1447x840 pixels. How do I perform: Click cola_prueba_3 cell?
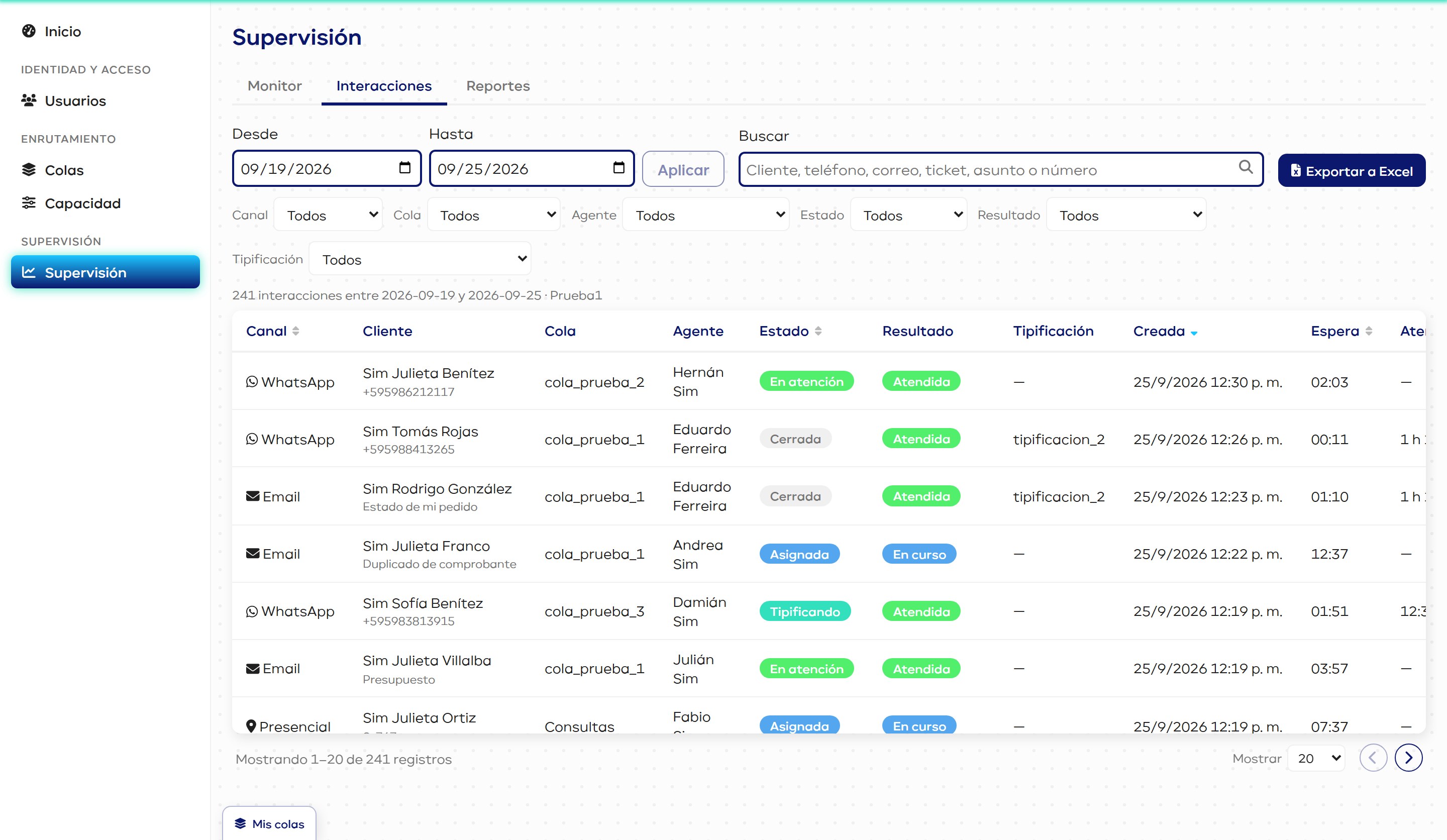click(594, 611)
